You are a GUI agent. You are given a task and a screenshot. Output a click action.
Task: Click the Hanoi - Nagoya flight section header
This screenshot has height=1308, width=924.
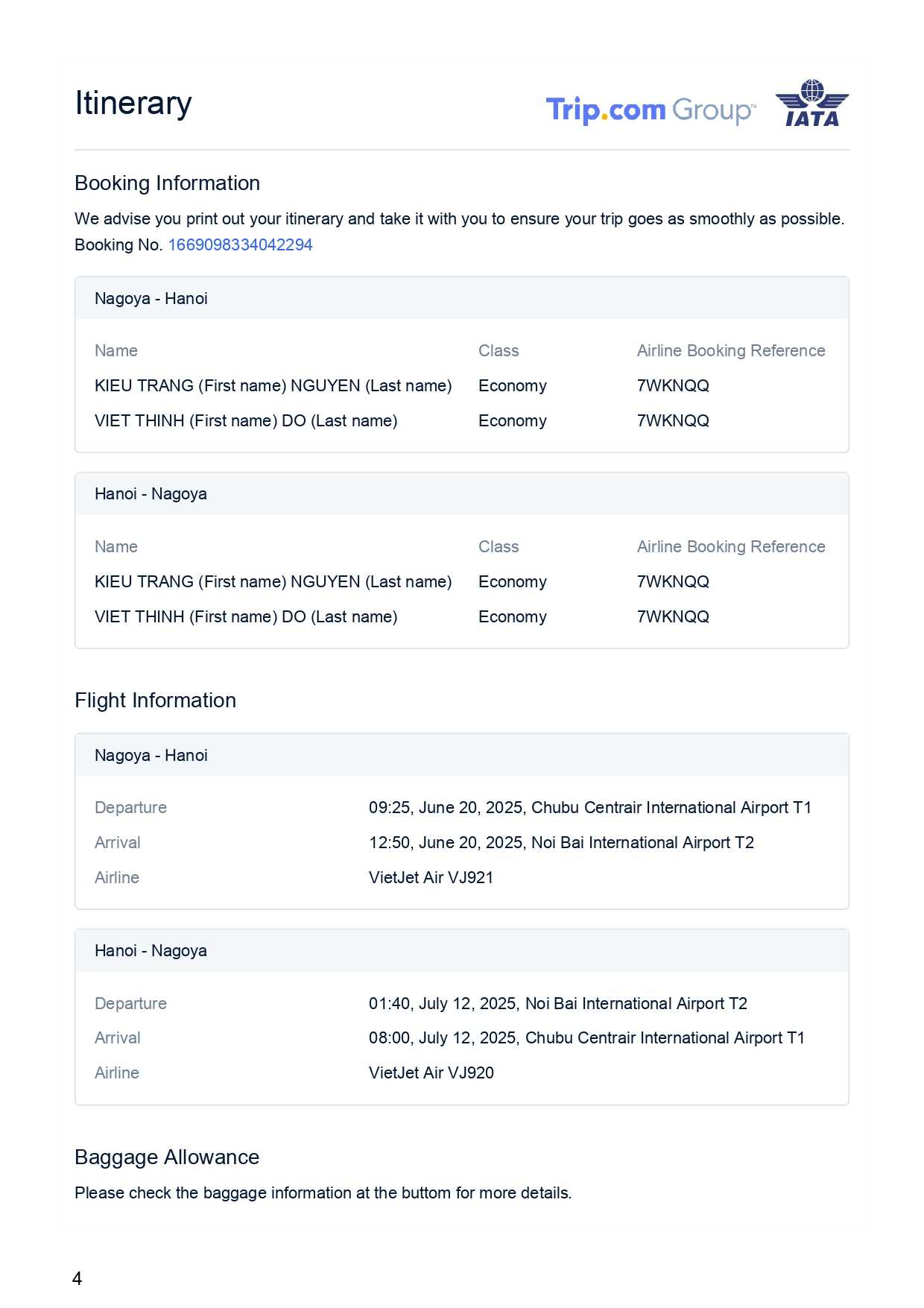pyautogui.click(x=151, y=951)
